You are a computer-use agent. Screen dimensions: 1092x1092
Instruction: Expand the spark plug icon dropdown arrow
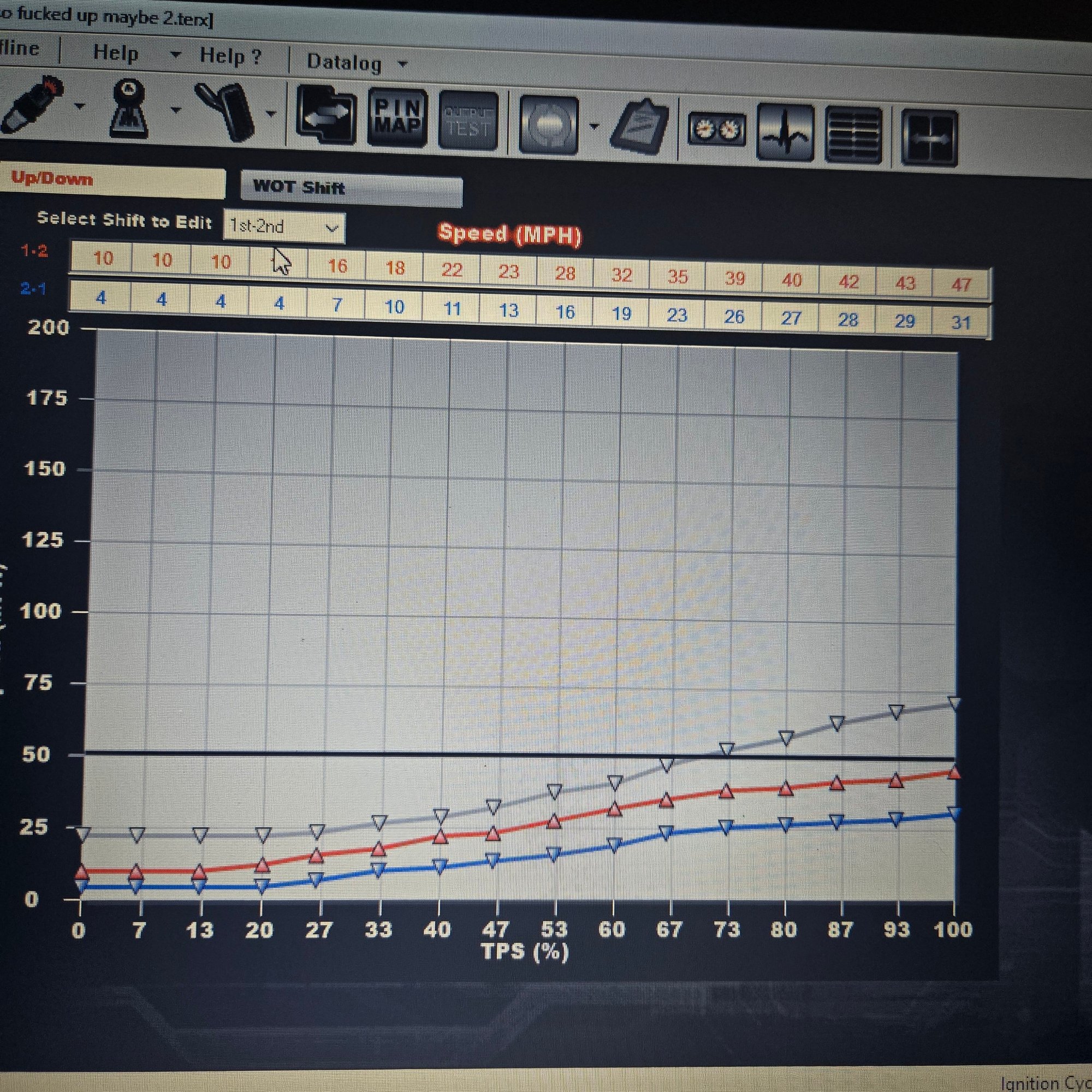(x=80, y=107)
